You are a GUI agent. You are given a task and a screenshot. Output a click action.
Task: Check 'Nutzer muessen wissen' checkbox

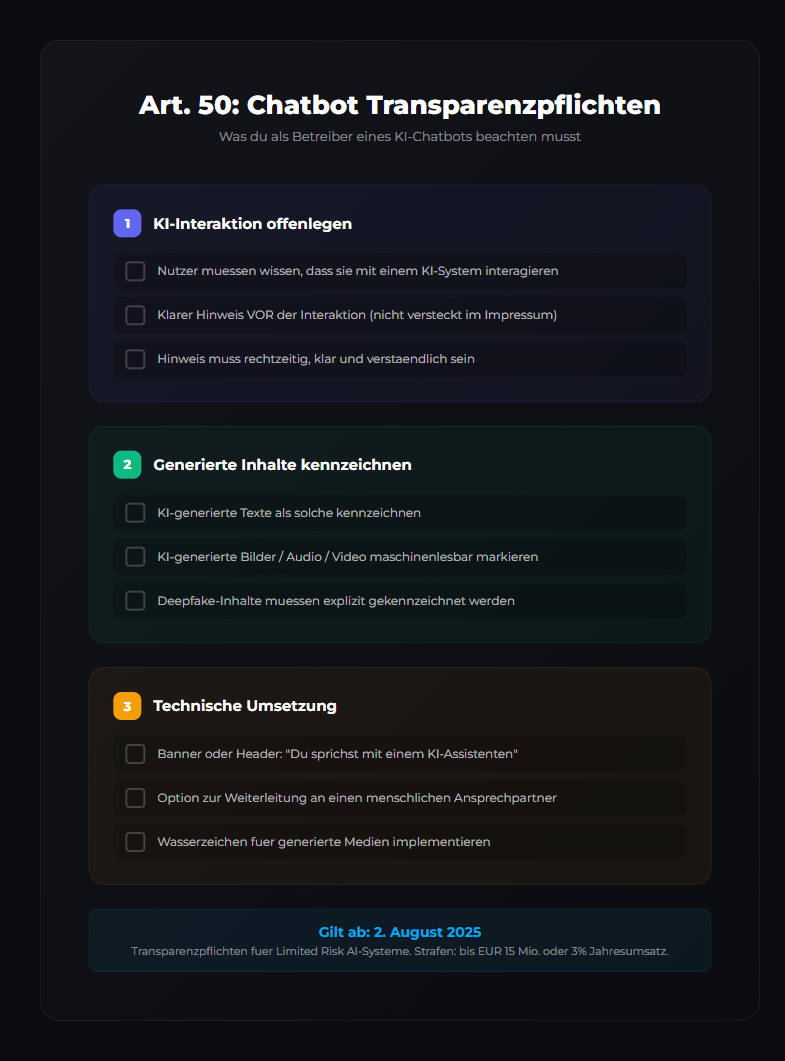(135, 271)
